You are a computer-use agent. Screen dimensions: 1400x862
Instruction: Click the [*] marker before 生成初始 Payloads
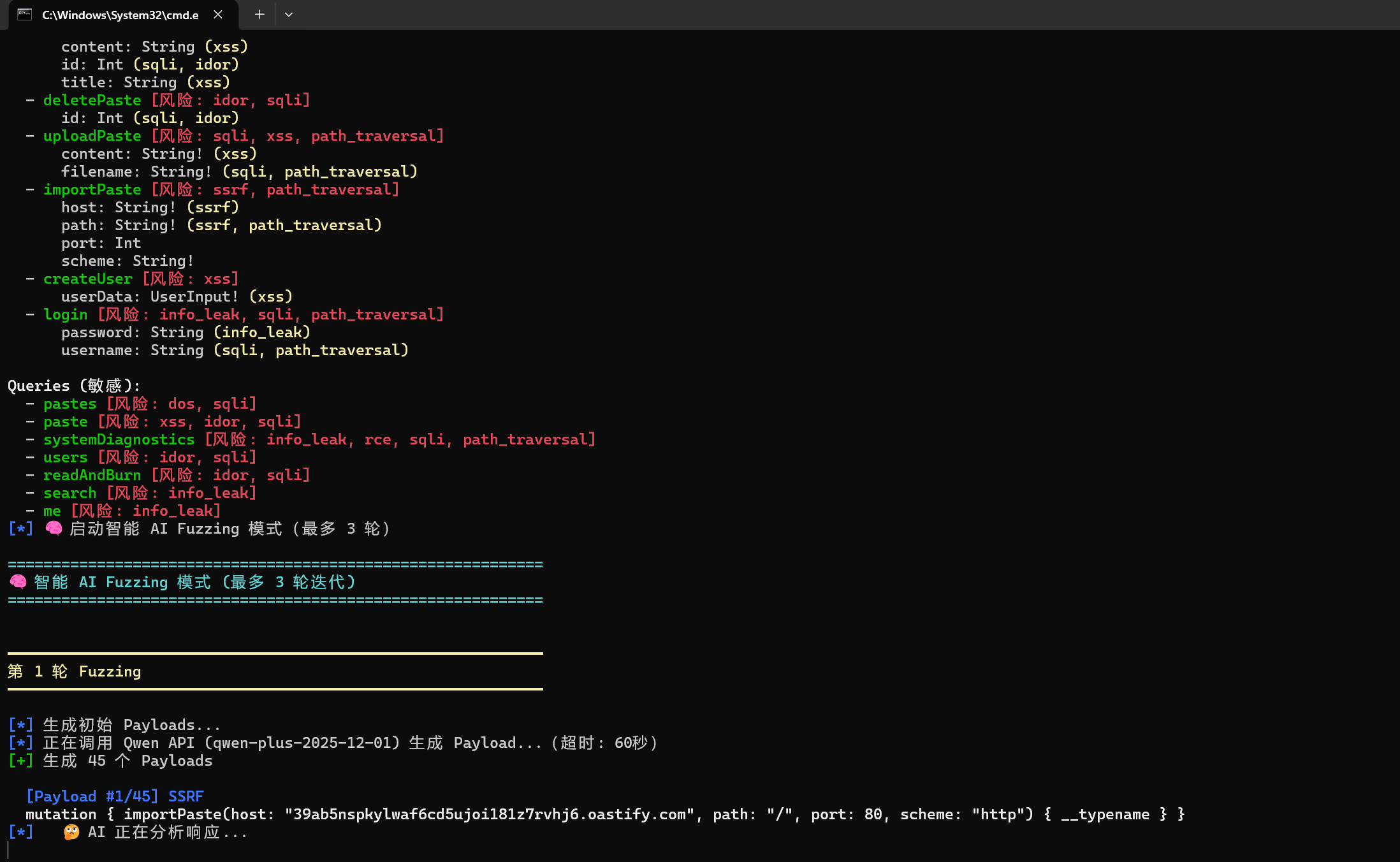pos(20,725)
